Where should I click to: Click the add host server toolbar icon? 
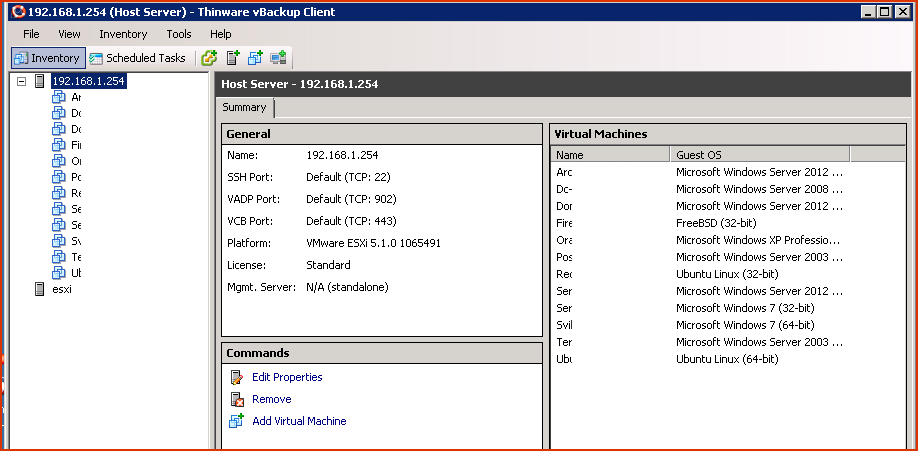coord(233,57)
